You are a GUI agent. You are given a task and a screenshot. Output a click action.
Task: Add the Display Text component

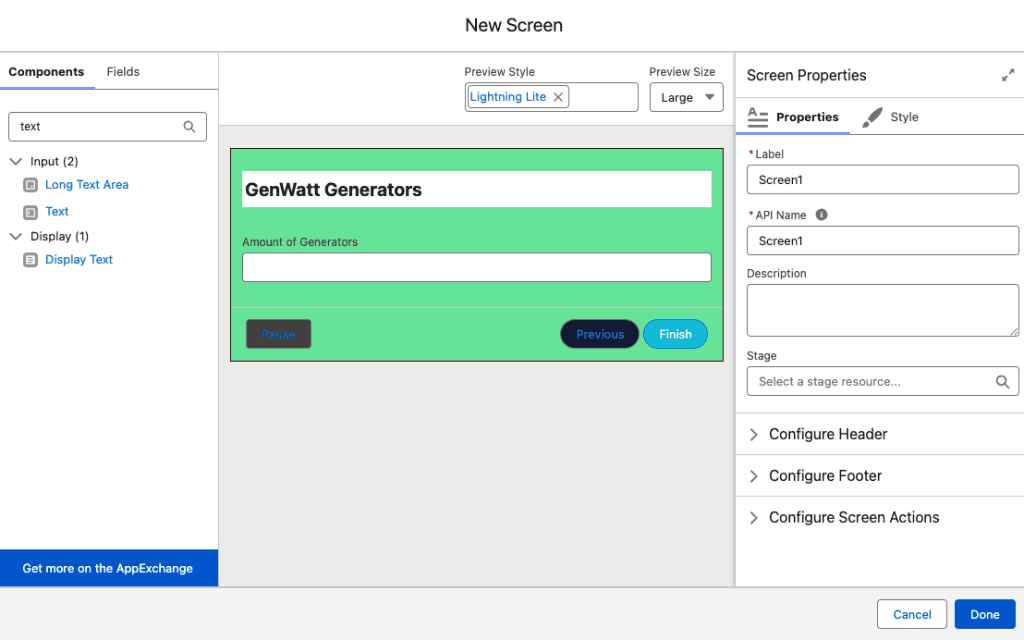click(79, 260)
